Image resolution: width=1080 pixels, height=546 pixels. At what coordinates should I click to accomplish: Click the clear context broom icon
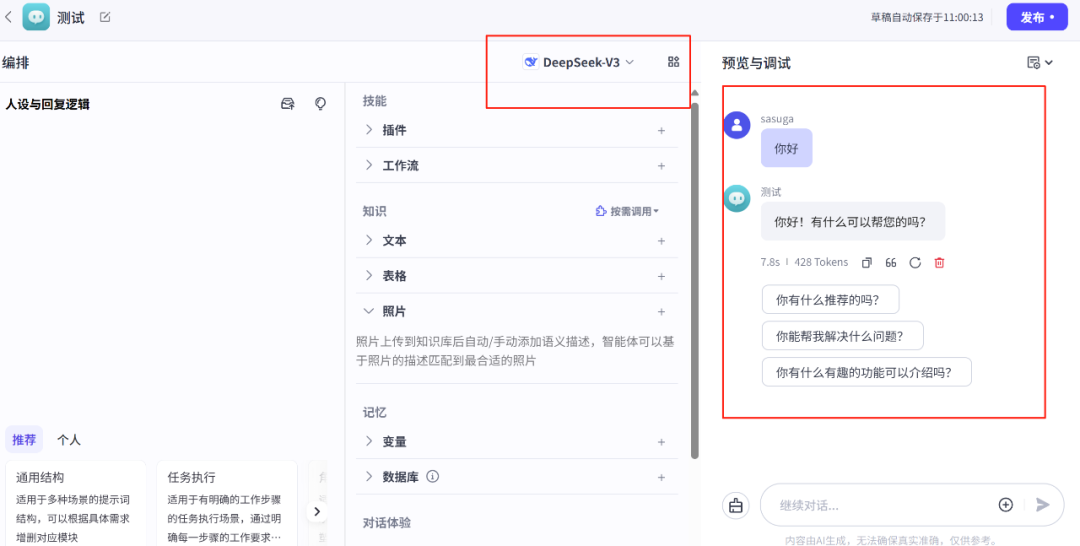(x=736, y=505)
